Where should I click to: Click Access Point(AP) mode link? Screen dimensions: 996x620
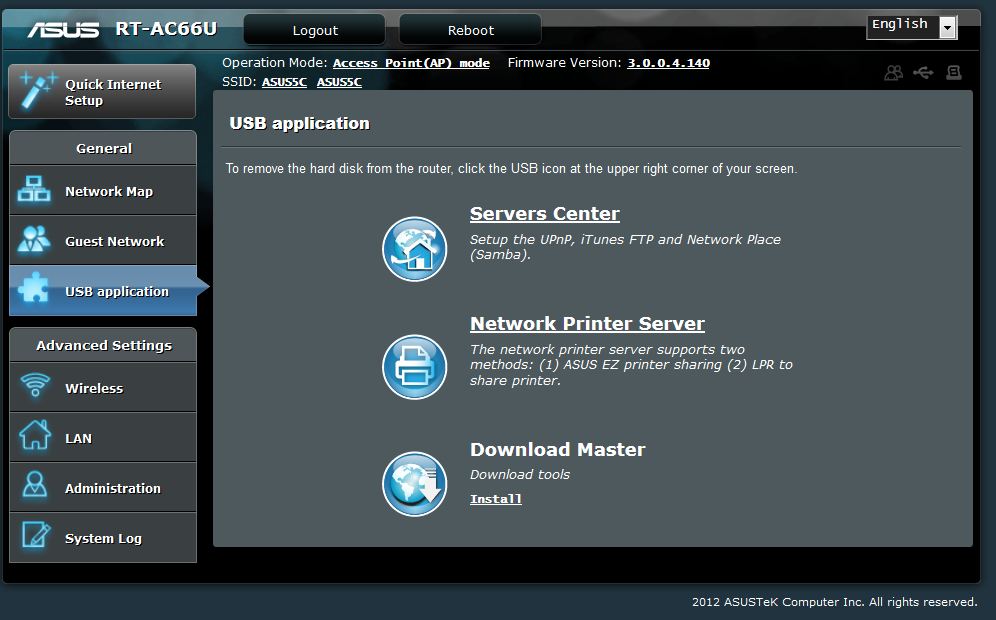[411, 63]
